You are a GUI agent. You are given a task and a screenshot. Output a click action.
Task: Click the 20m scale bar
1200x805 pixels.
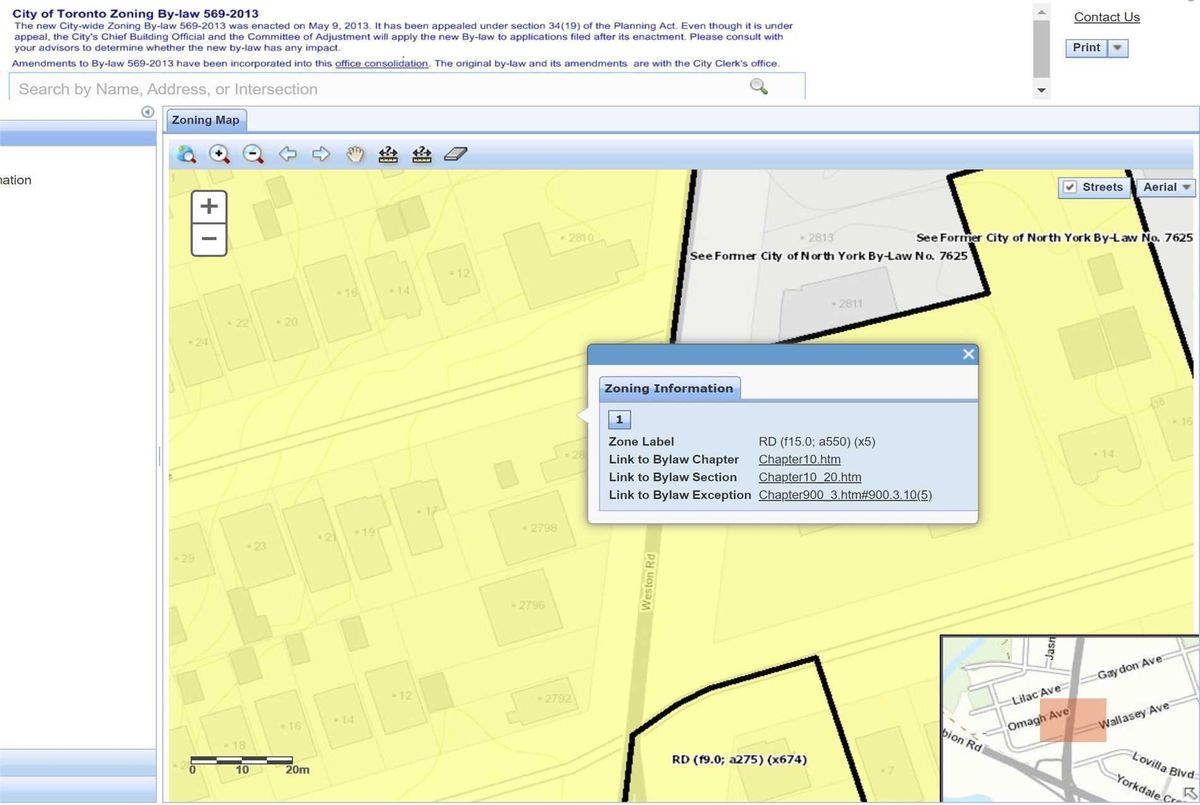(x=242, y=760)
